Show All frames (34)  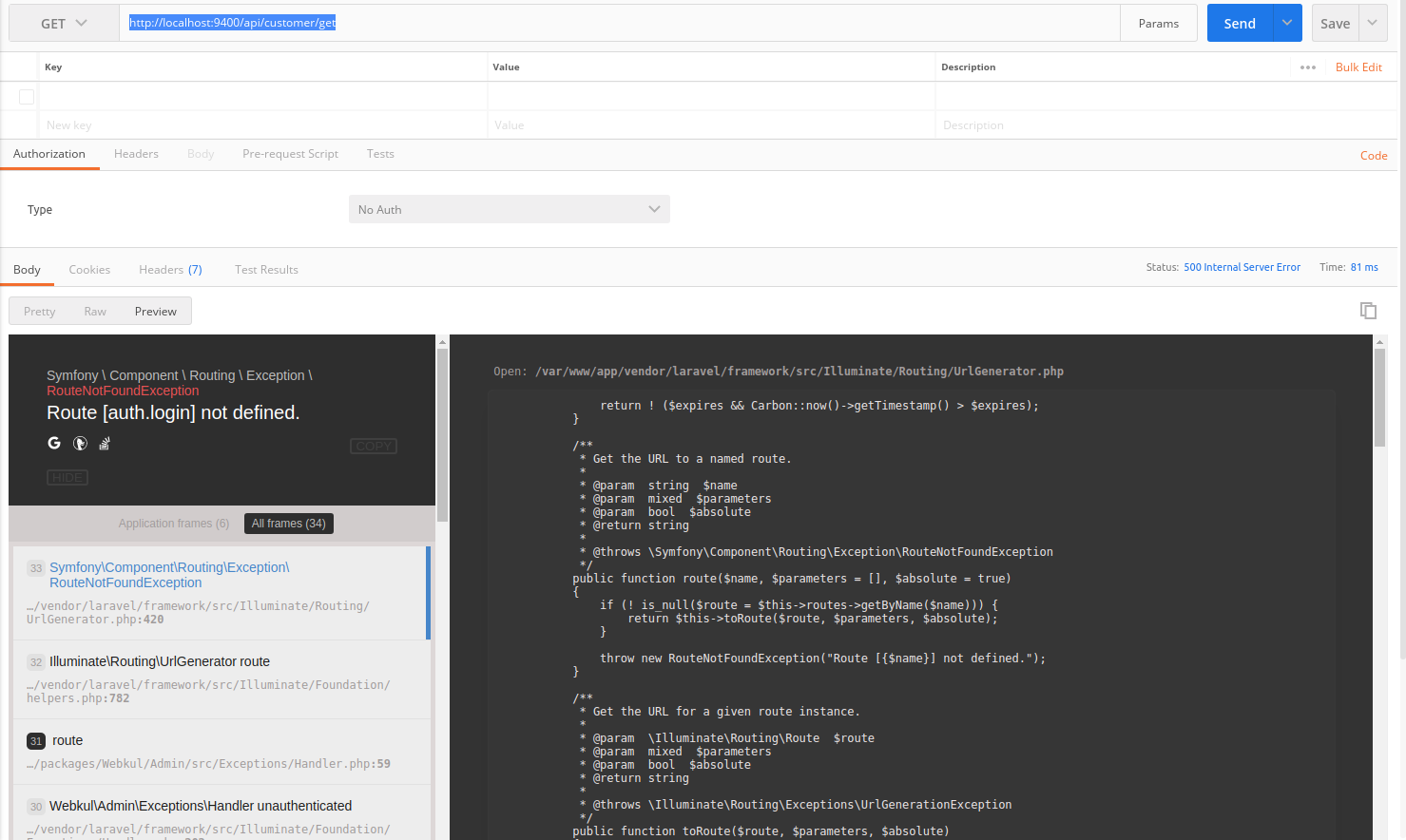(x=288, y=524)
